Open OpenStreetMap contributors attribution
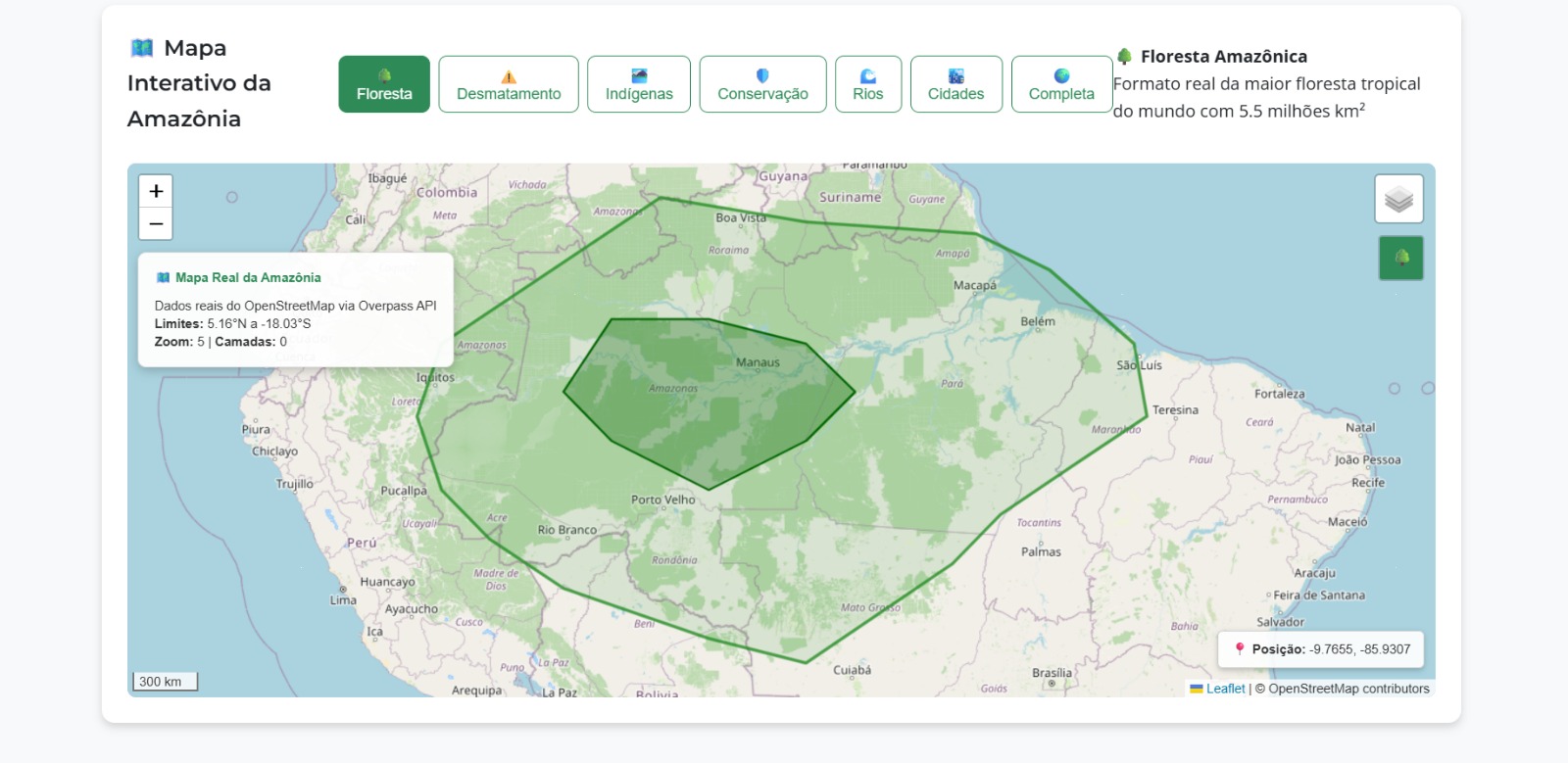The image size is (1568, 763). click(1348, 689)
